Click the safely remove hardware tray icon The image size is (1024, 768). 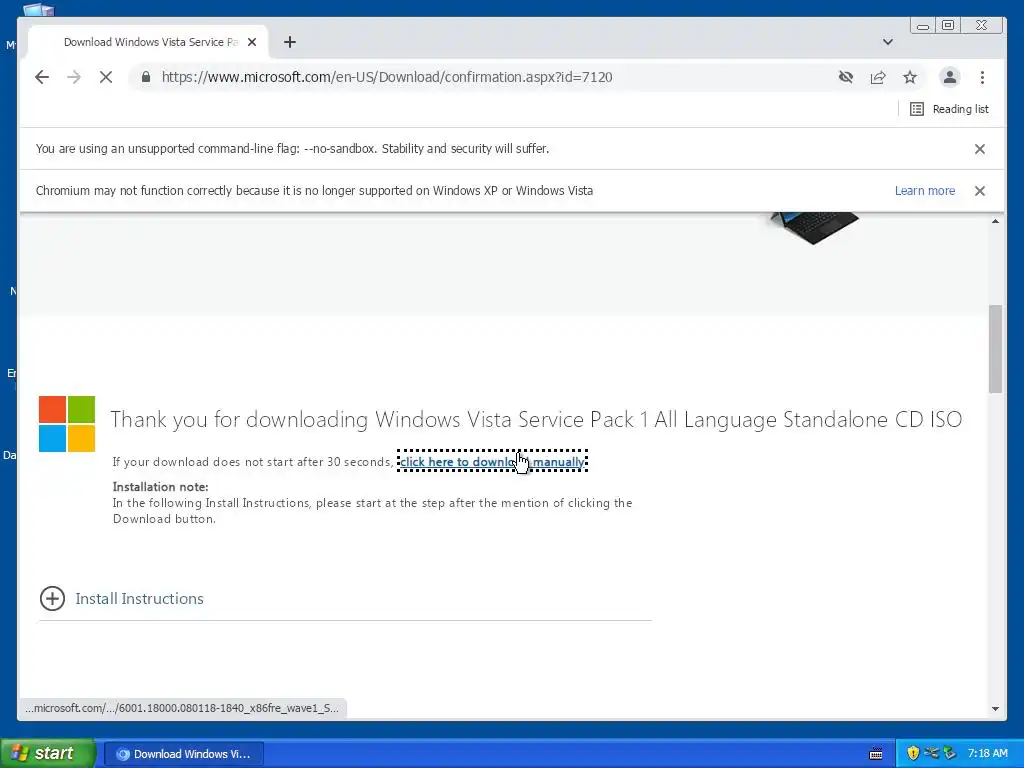point(949,753)
